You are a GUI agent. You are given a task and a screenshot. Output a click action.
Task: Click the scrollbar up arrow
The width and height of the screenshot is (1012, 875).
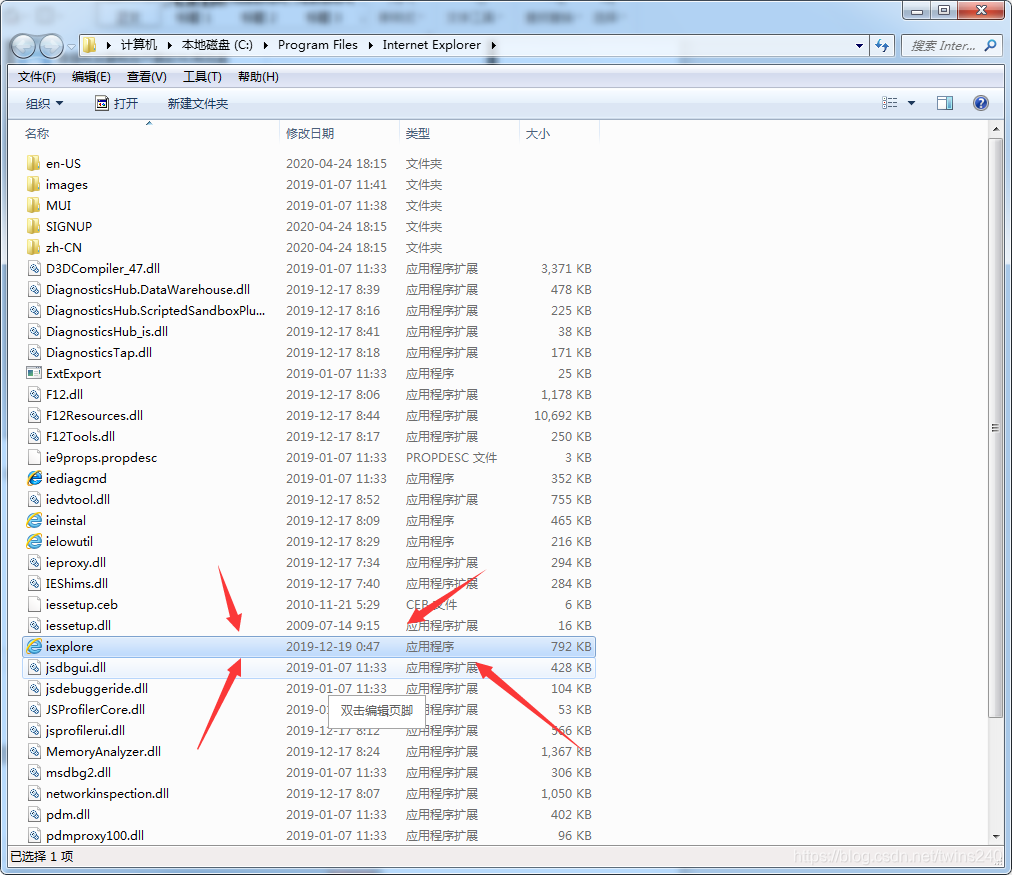pos(995,130)
